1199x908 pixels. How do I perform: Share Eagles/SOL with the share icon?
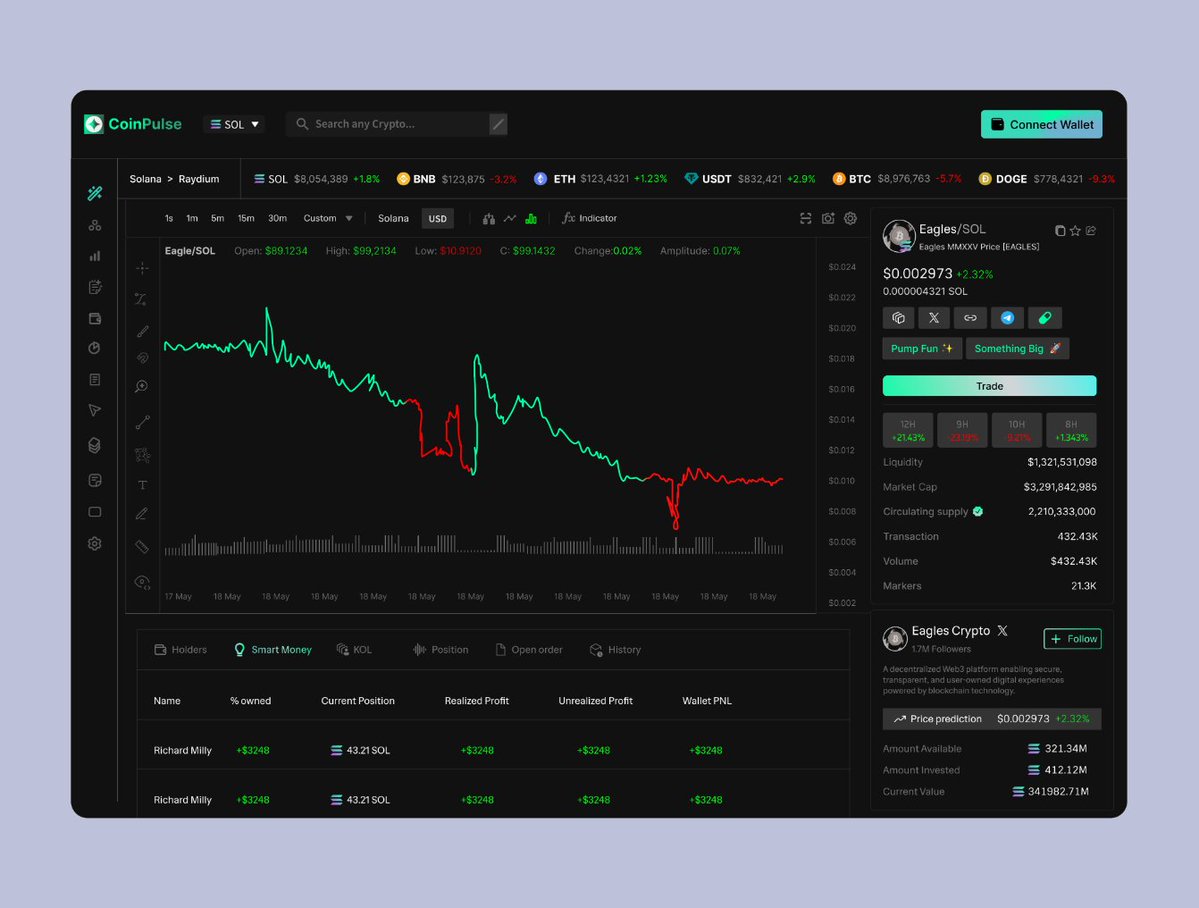pos(1091,231)
